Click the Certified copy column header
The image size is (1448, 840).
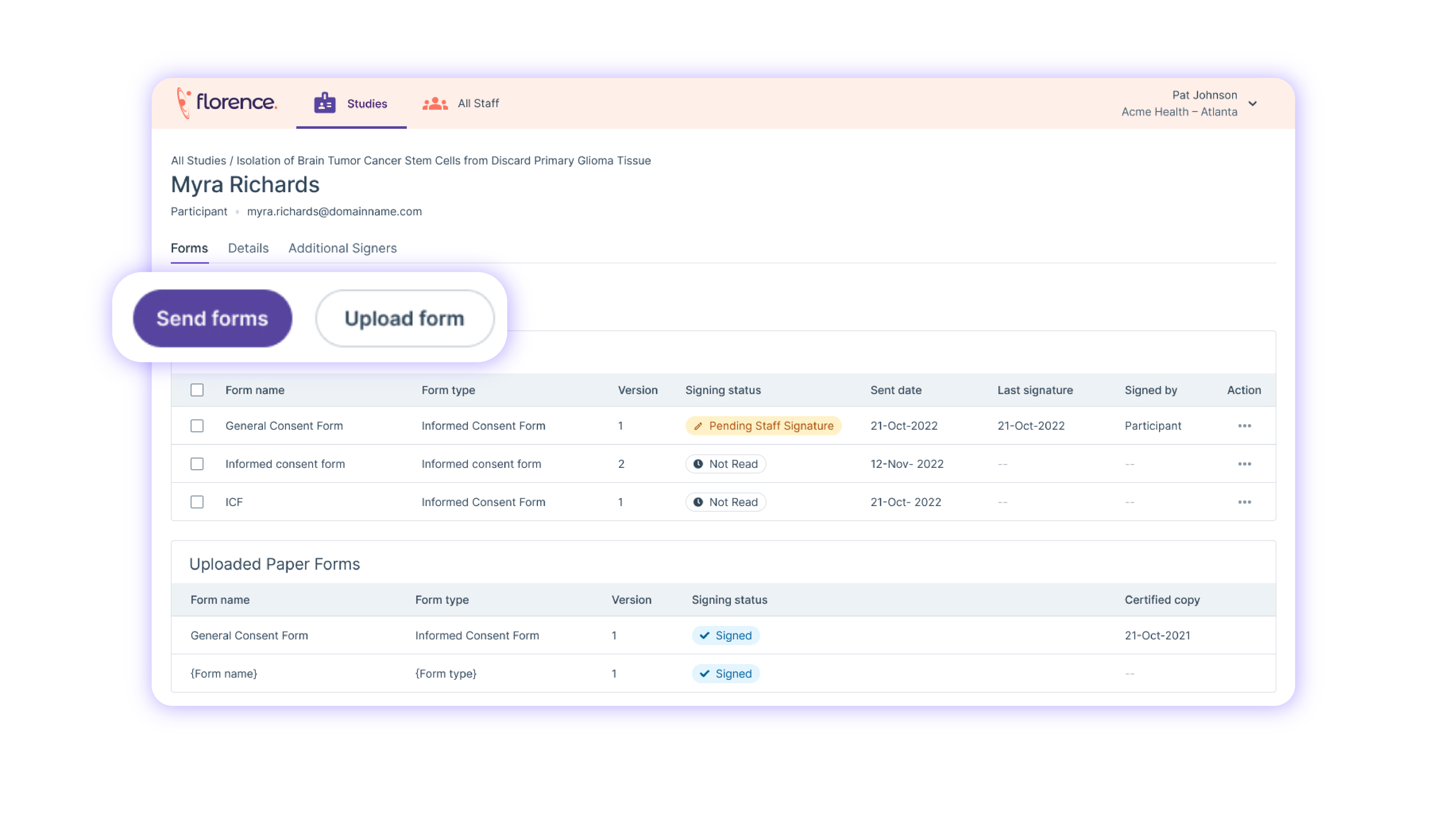[x=1162, y=599]
